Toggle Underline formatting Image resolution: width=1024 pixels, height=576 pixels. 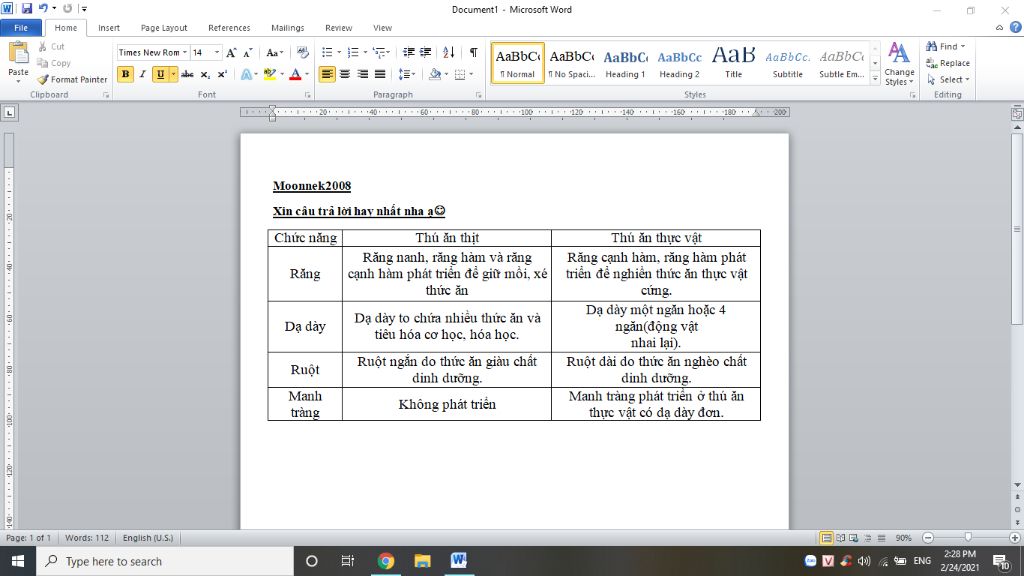(160, 74)
